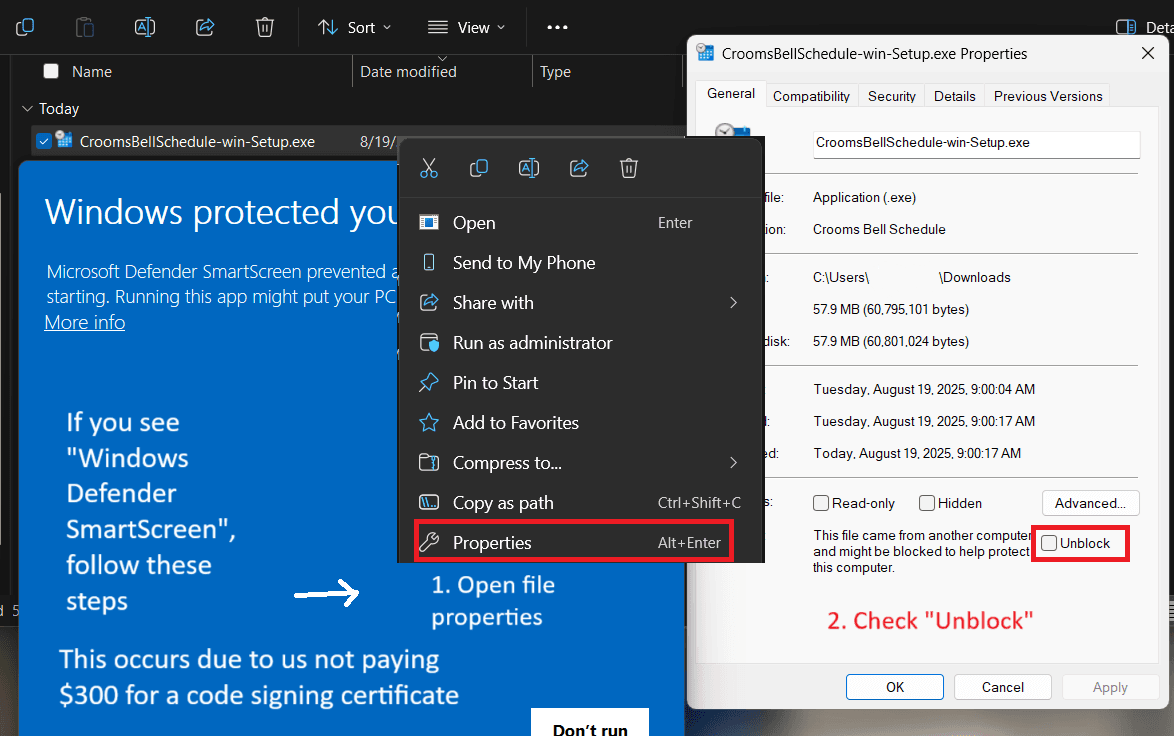The width and height of the screenshot is (1174, 736).
Task: Click the Rename icon in the Explorer toolbar
Action: pyautogui.click(x=145, y=27)
